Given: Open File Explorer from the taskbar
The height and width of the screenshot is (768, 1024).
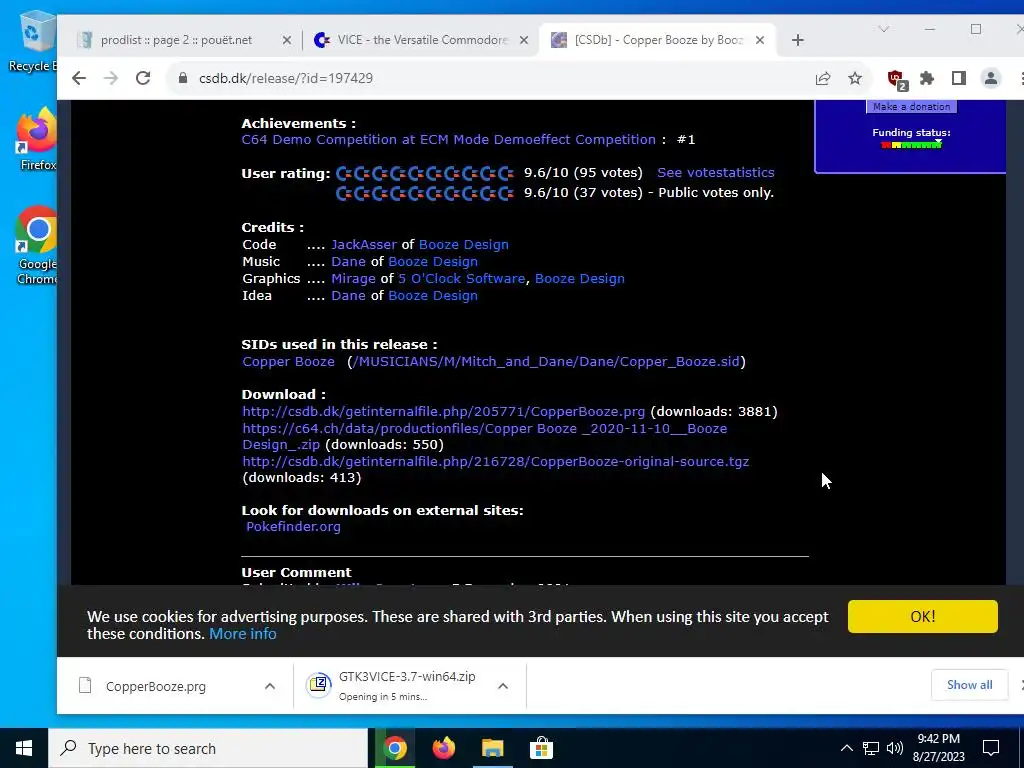Looking at the screenshot, I should (493, 748).
